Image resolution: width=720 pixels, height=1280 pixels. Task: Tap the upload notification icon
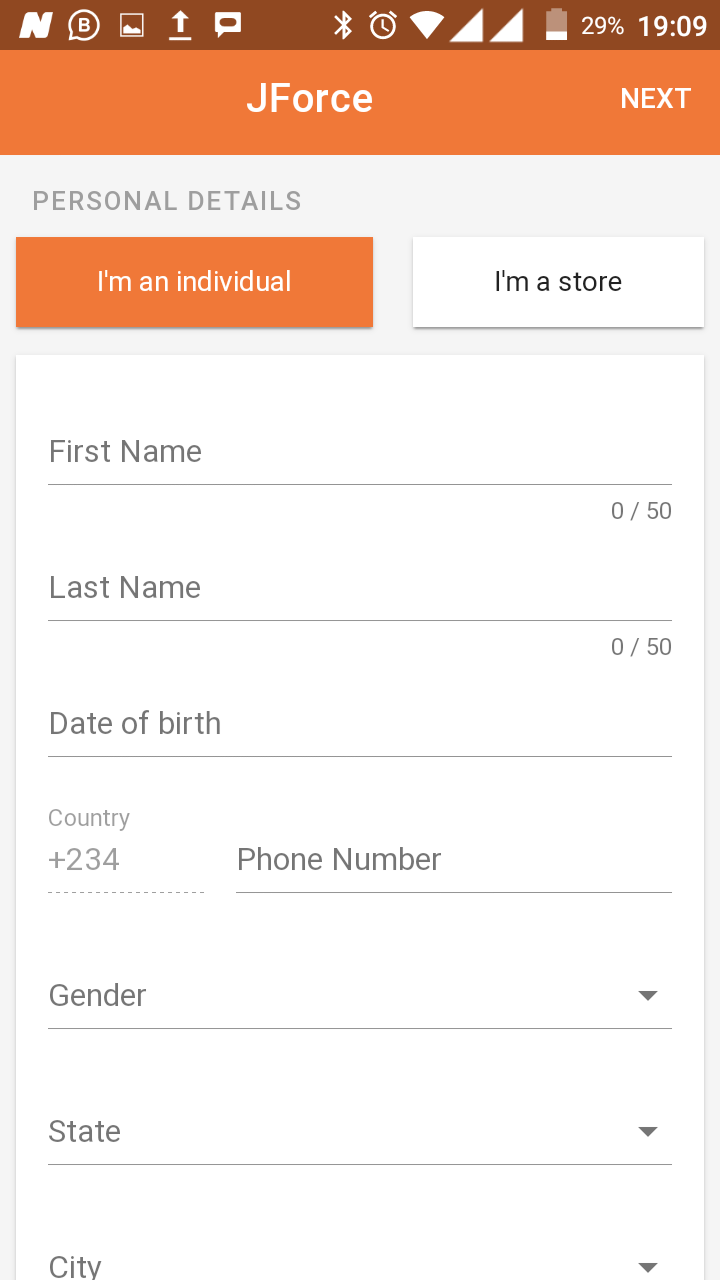(180, 25)
